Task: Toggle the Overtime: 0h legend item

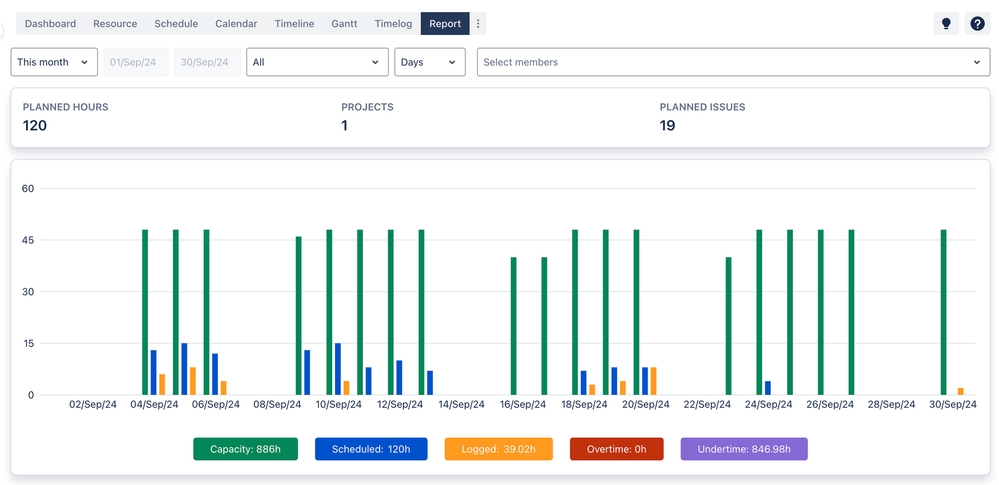Action: [616, 449]
